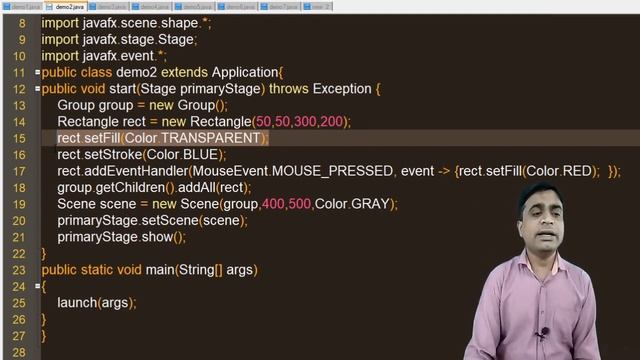Click 'rect.addEventHandler' at the start of line 17
The image size is (640, 360).
(x=122, y=171)
